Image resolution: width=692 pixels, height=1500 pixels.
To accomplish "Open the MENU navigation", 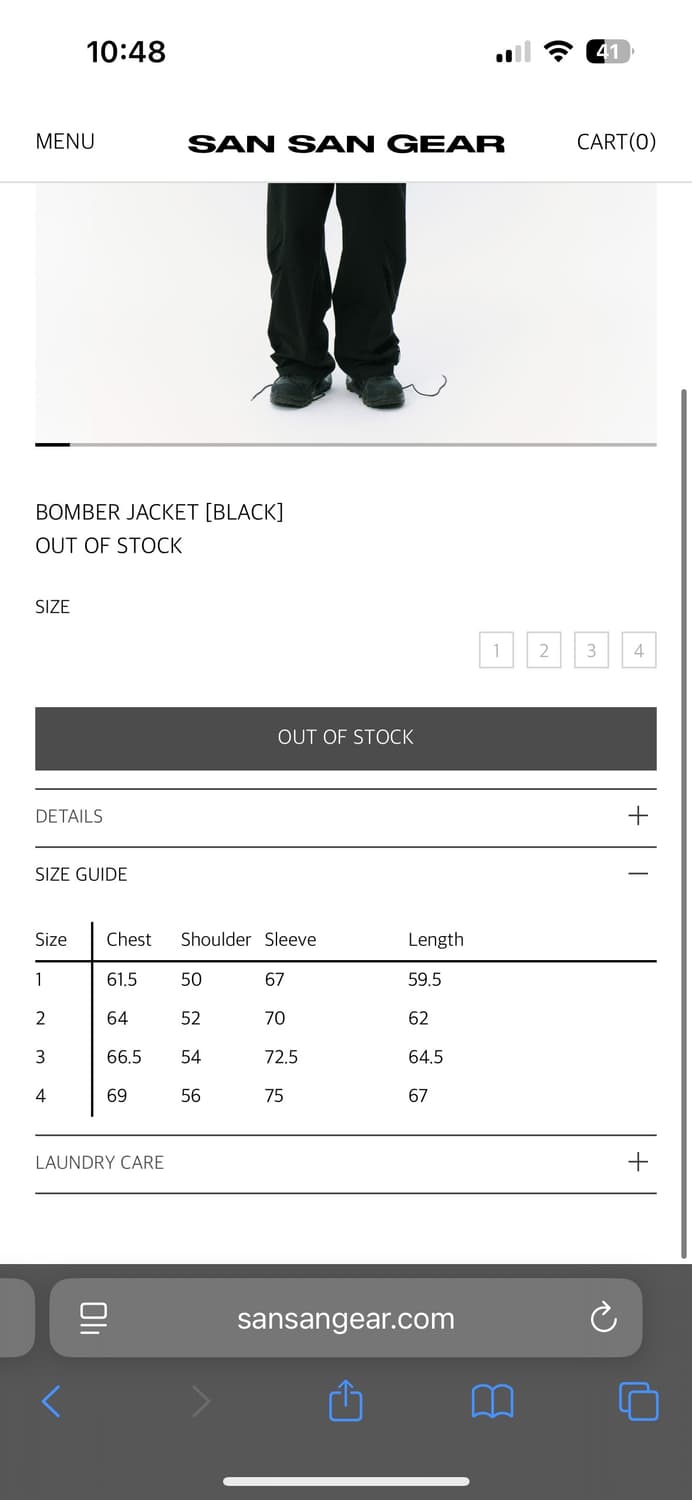I will 65,142.
